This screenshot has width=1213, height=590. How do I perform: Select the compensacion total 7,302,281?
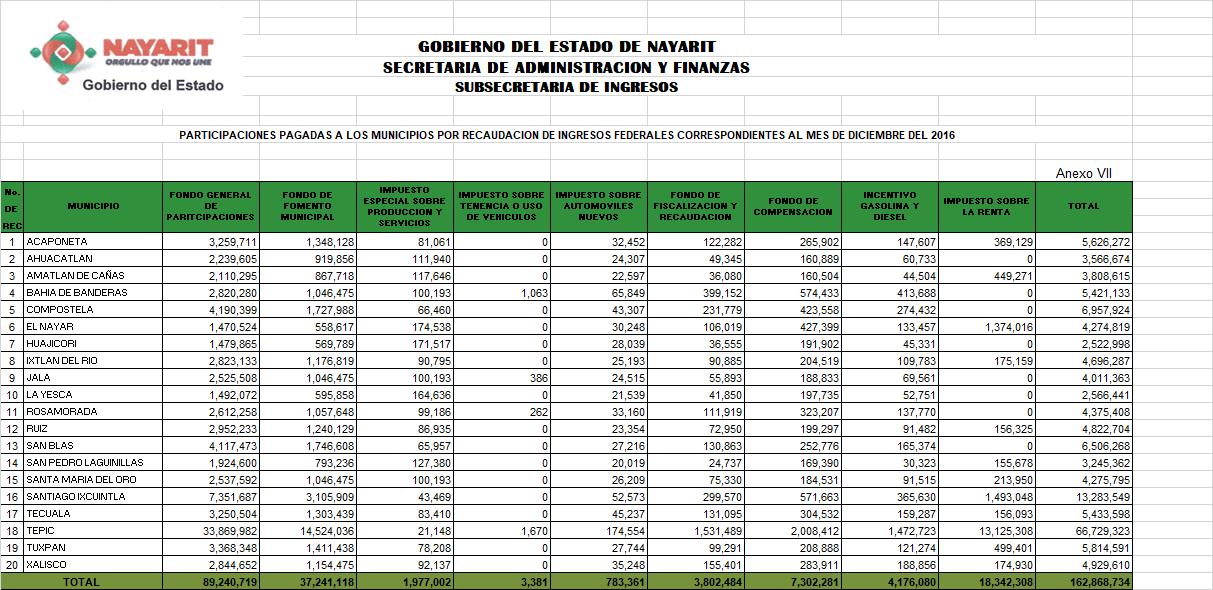tap(814, 582)
